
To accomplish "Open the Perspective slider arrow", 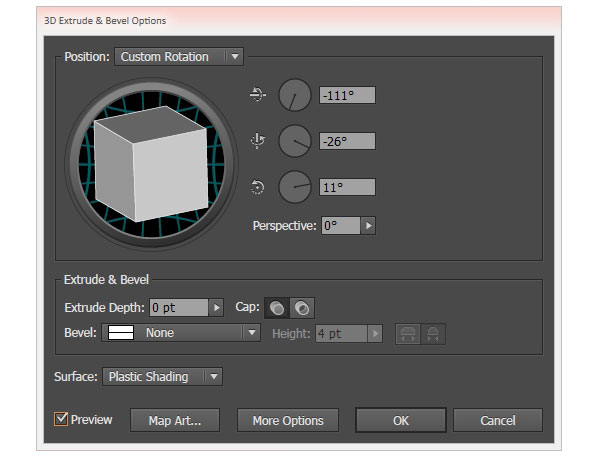I will (x=368, y=226).
